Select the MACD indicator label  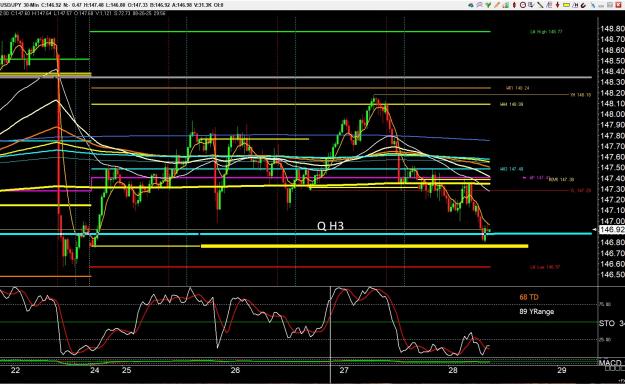[x=610, y=363]
